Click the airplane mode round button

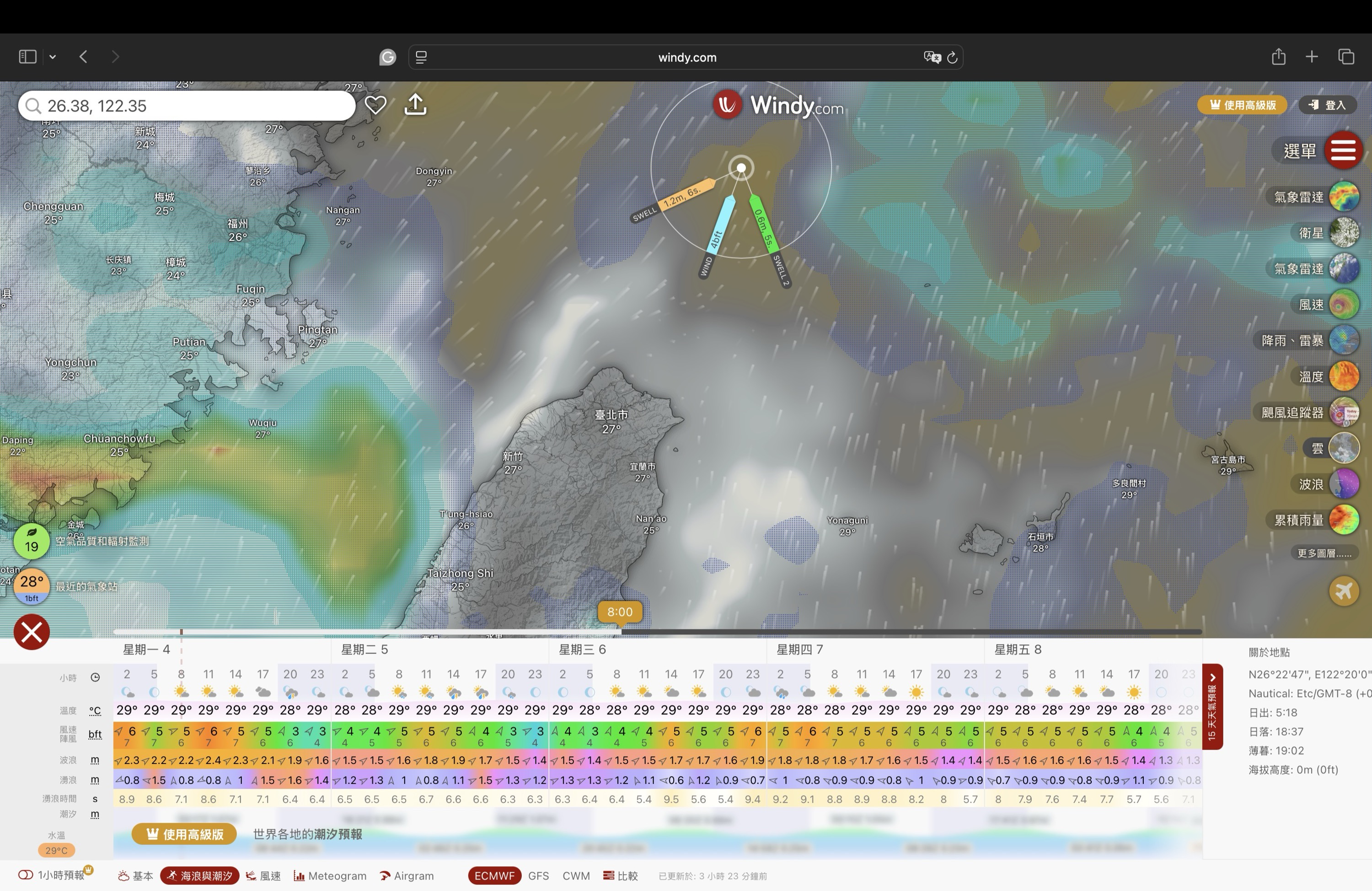1344,591
